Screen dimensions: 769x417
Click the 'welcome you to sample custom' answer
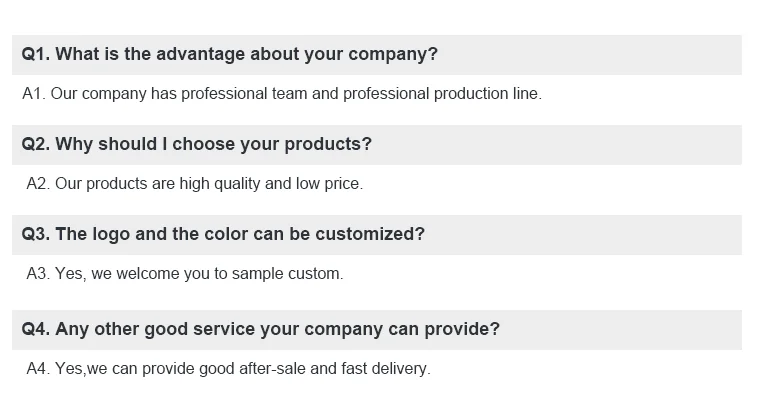pyautogui.click(x=185, y=273)
